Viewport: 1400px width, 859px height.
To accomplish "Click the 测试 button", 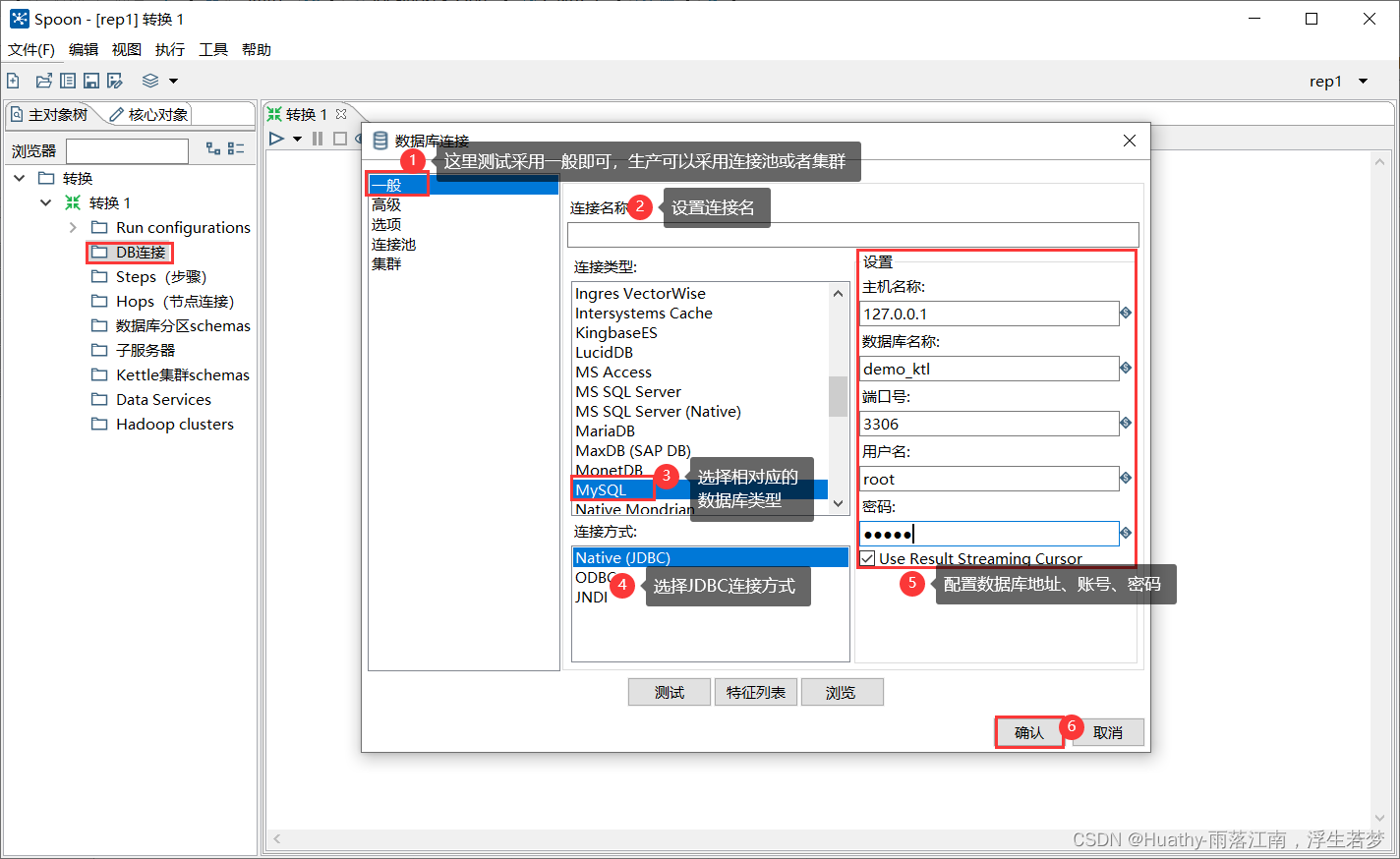I will click(670, 692).
